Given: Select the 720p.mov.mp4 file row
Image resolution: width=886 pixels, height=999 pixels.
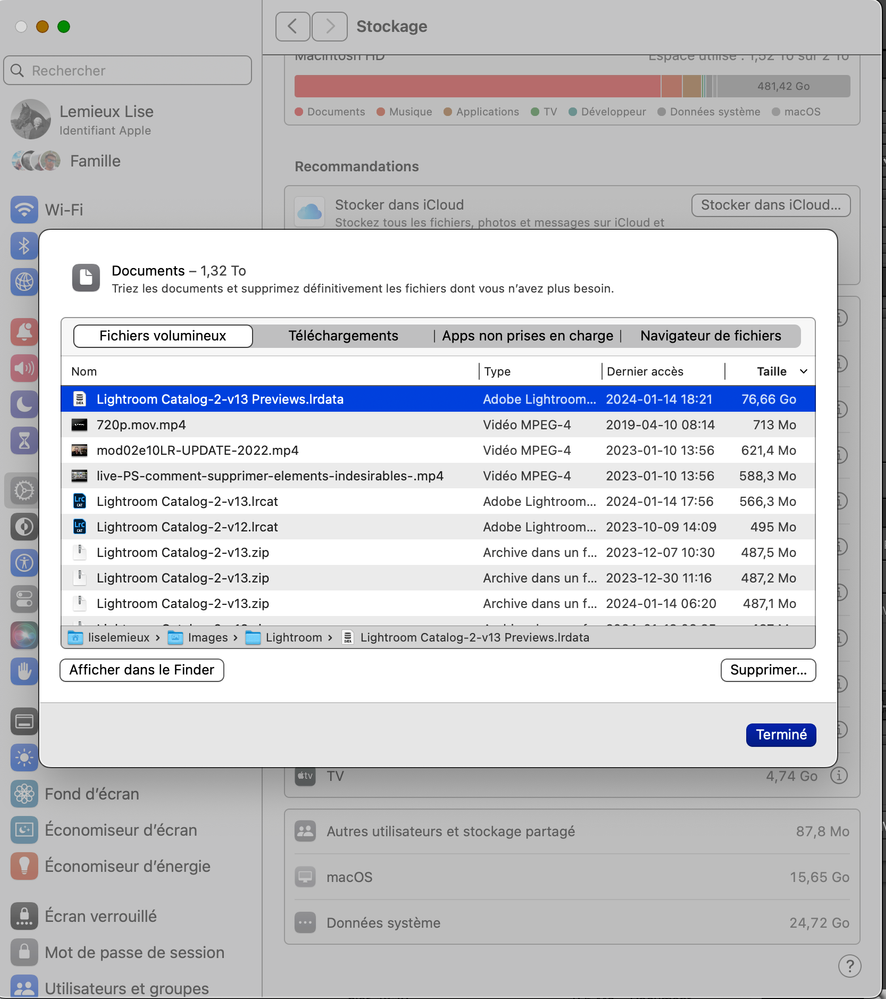Looking at the screenshot, I should click(x=438, y=424).
